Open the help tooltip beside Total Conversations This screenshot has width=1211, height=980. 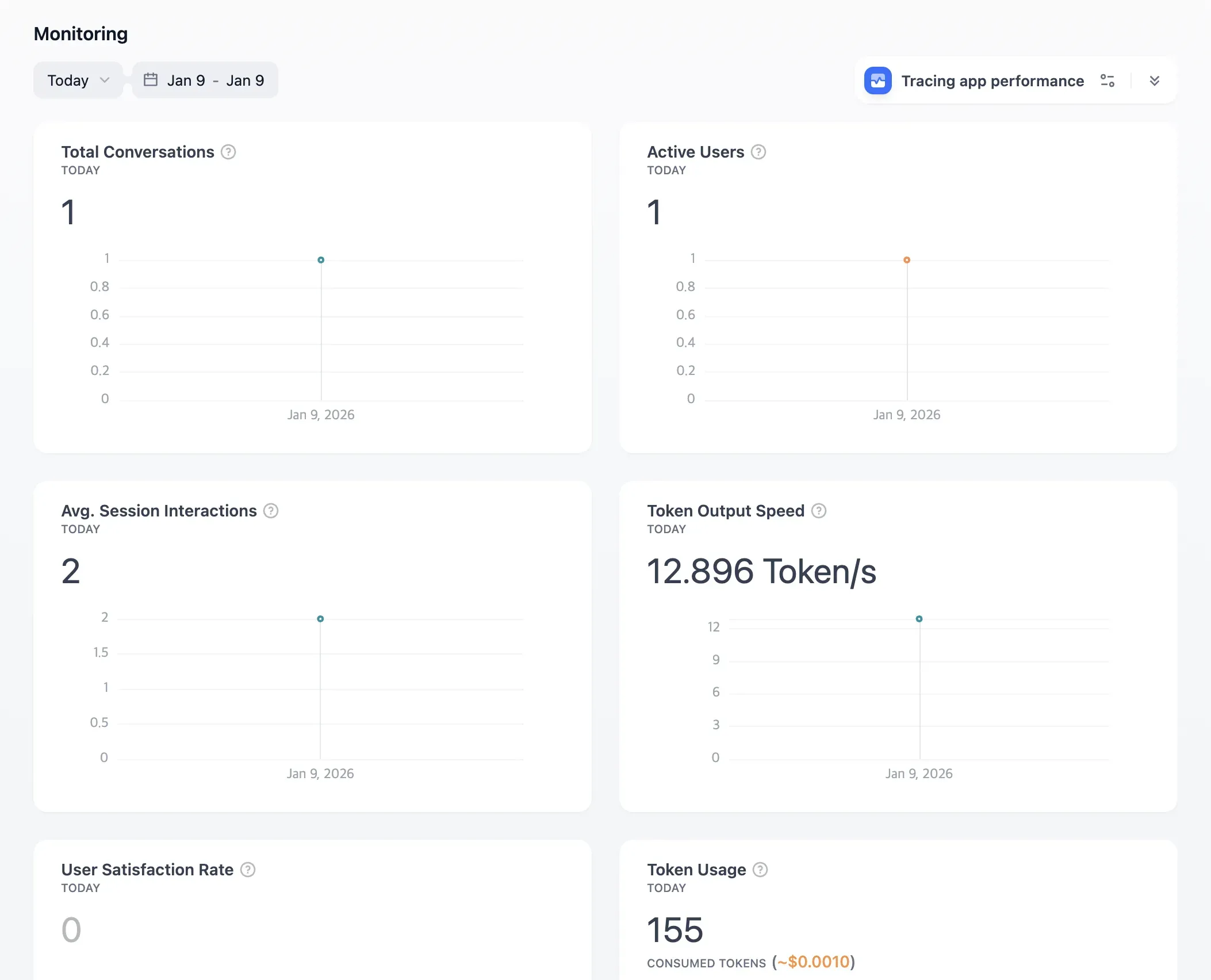coord(228,152)
